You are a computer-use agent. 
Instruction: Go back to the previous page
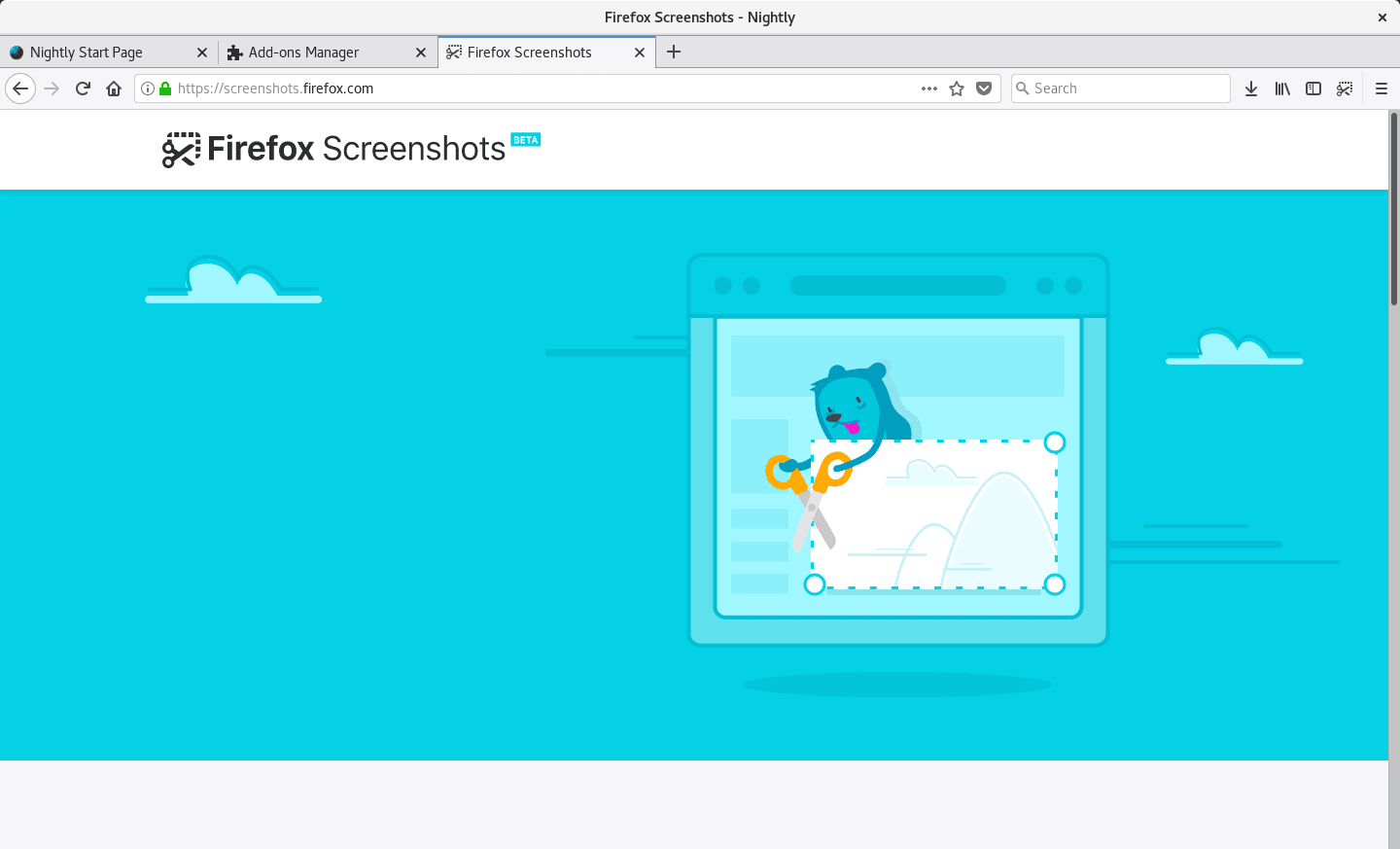(20, 88)
